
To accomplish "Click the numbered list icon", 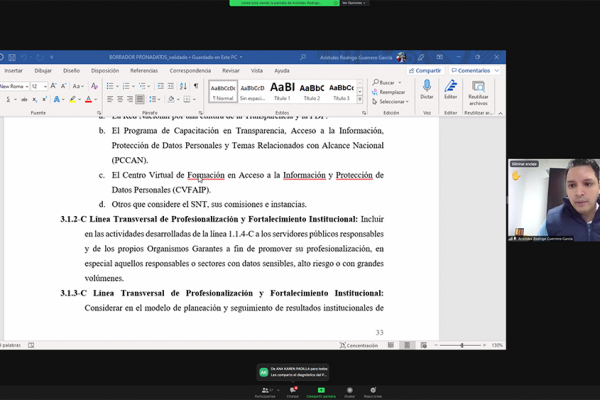I will [126, 86].
